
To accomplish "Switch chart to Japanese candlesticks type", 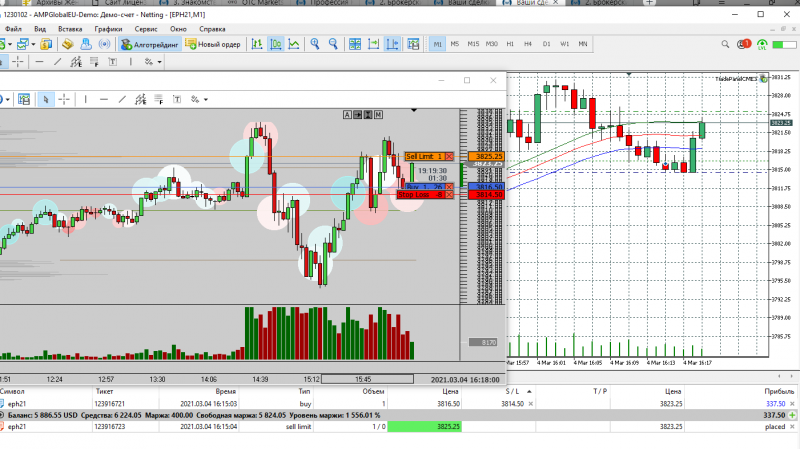I will 276,44.
